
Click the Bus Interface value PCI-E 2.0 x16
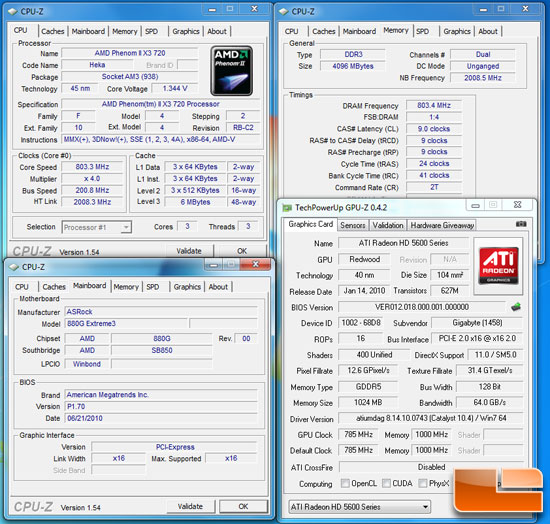coord(477,338)
